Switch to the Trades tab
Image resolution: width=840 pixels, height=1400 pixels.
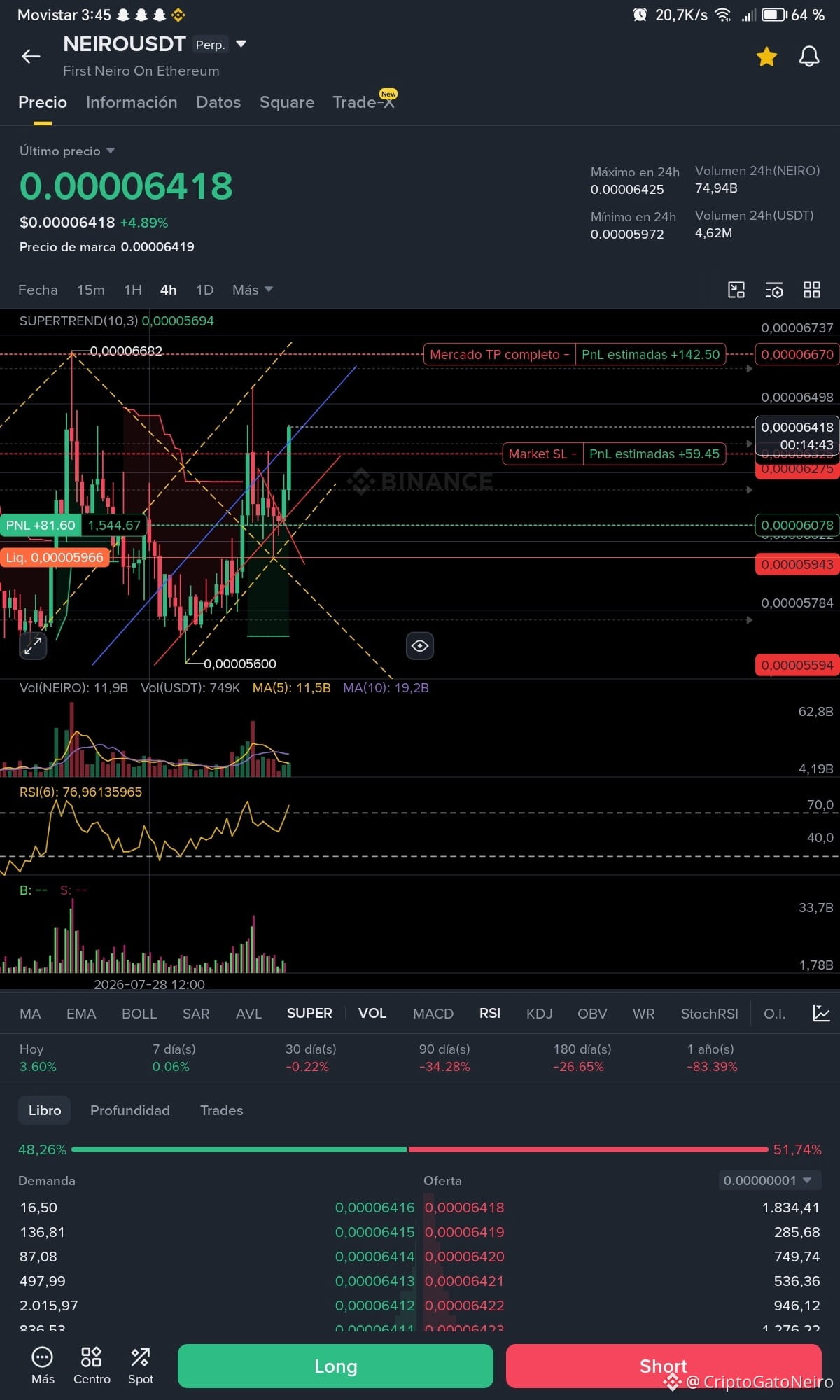pyautogui.click(x=222, y=1110)
